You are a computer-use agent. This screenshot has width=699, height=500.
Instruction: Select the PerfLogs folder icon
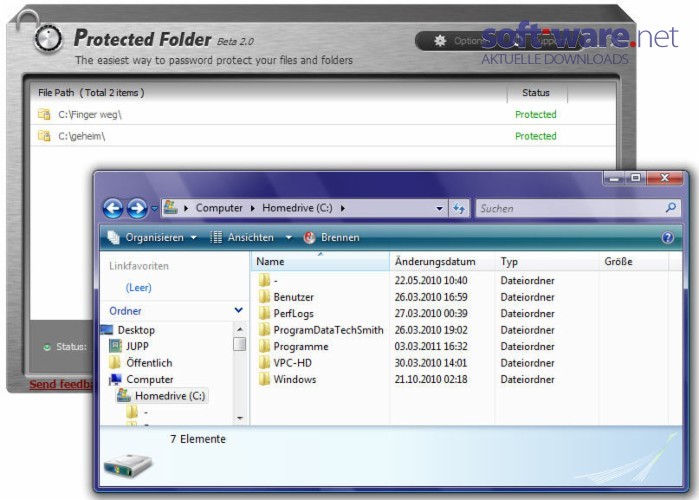coord(264,313)
